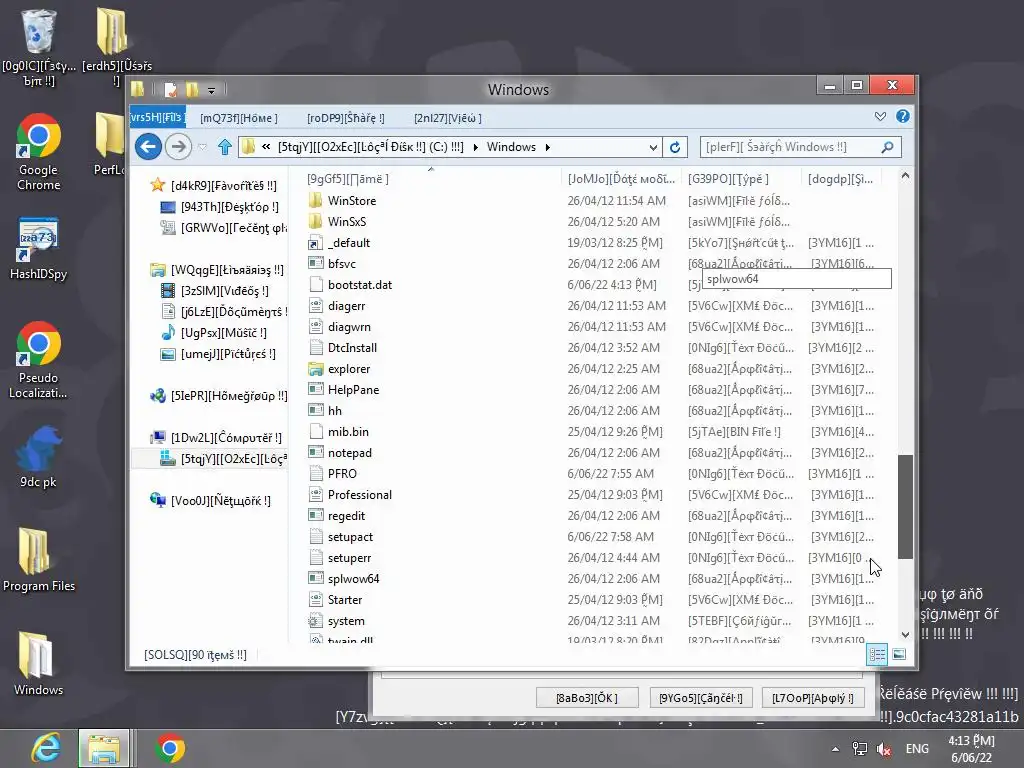Select Homegroup in navigation pane

tap(218, 396)
